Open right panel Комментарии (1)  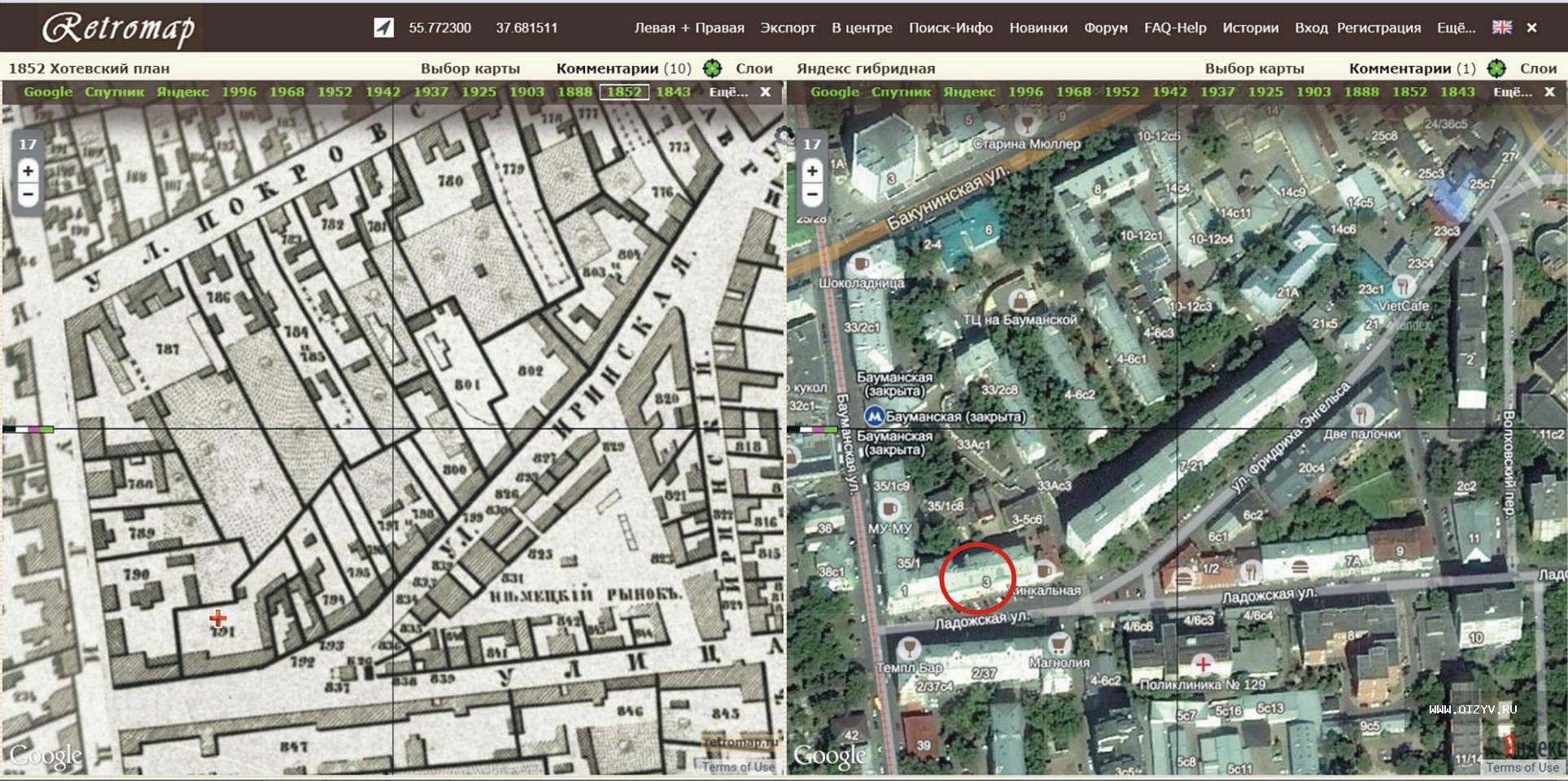[1413, 68]
